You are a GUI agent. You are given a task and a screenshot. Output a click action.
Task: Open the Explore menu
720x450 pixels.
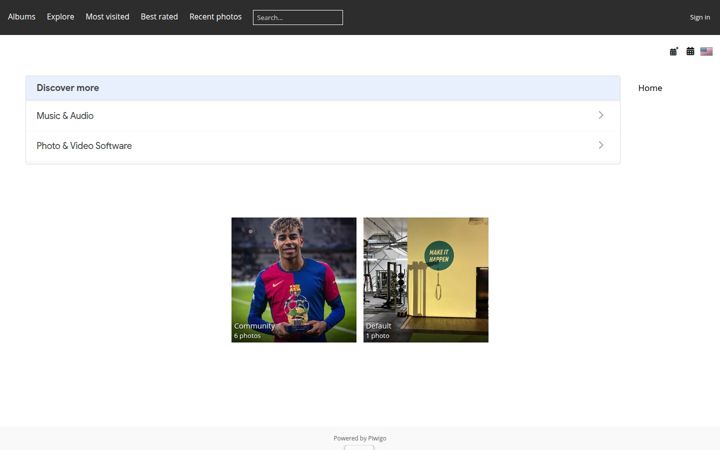tap(60, 17)
